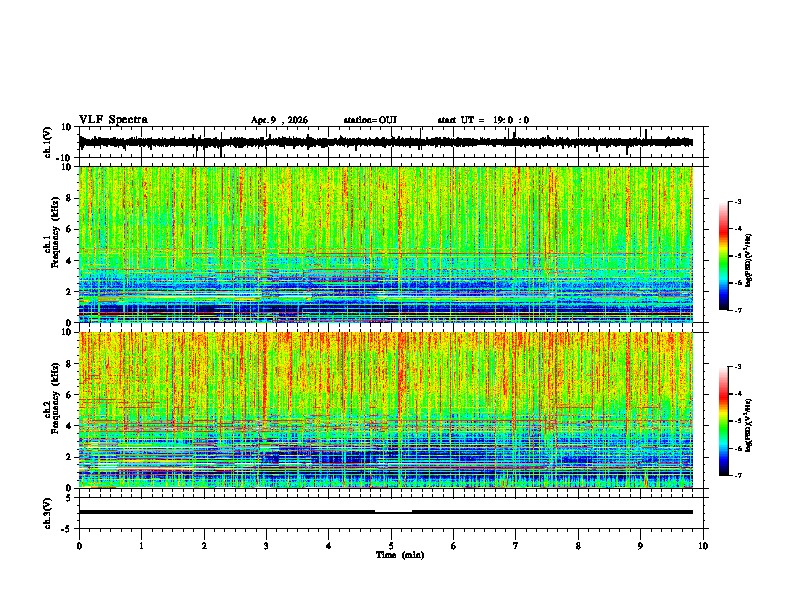Click the ch.1 voltage waveform trace panel
This screenshot has height=612, width=792.
[x=393, y=142]
